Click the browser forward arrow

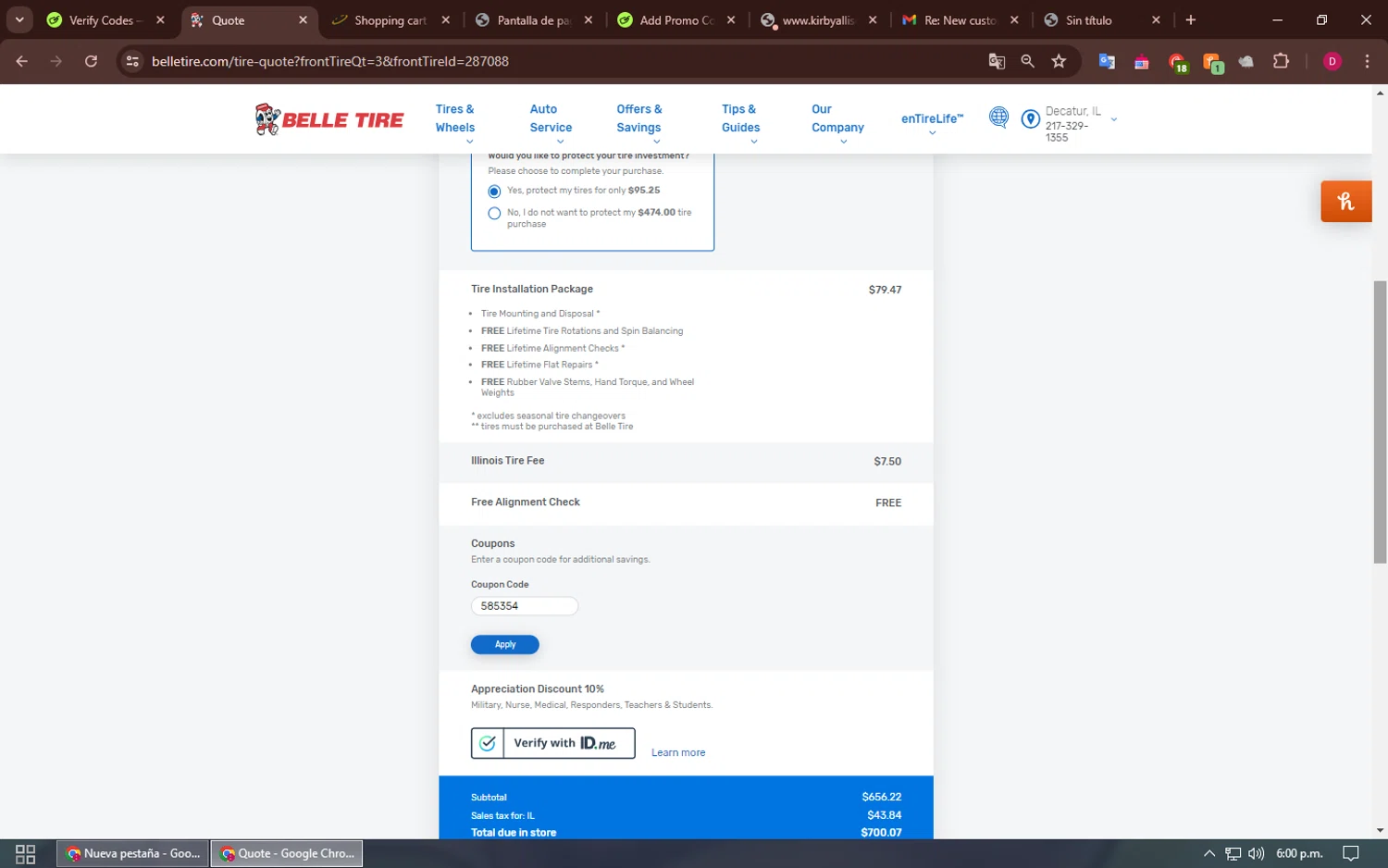point(56,61)
